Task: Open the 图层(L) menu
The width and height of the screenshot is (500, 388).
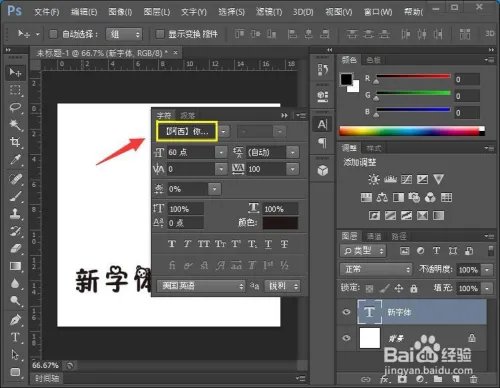Action: click(157, 12)
